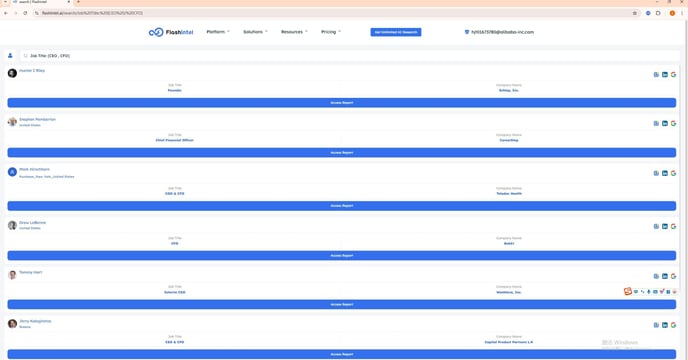Click Access Report for Drew LaBenne
The width and height of the screenshot is (688, 360).
pyautogui.click(x=342, y=256)
